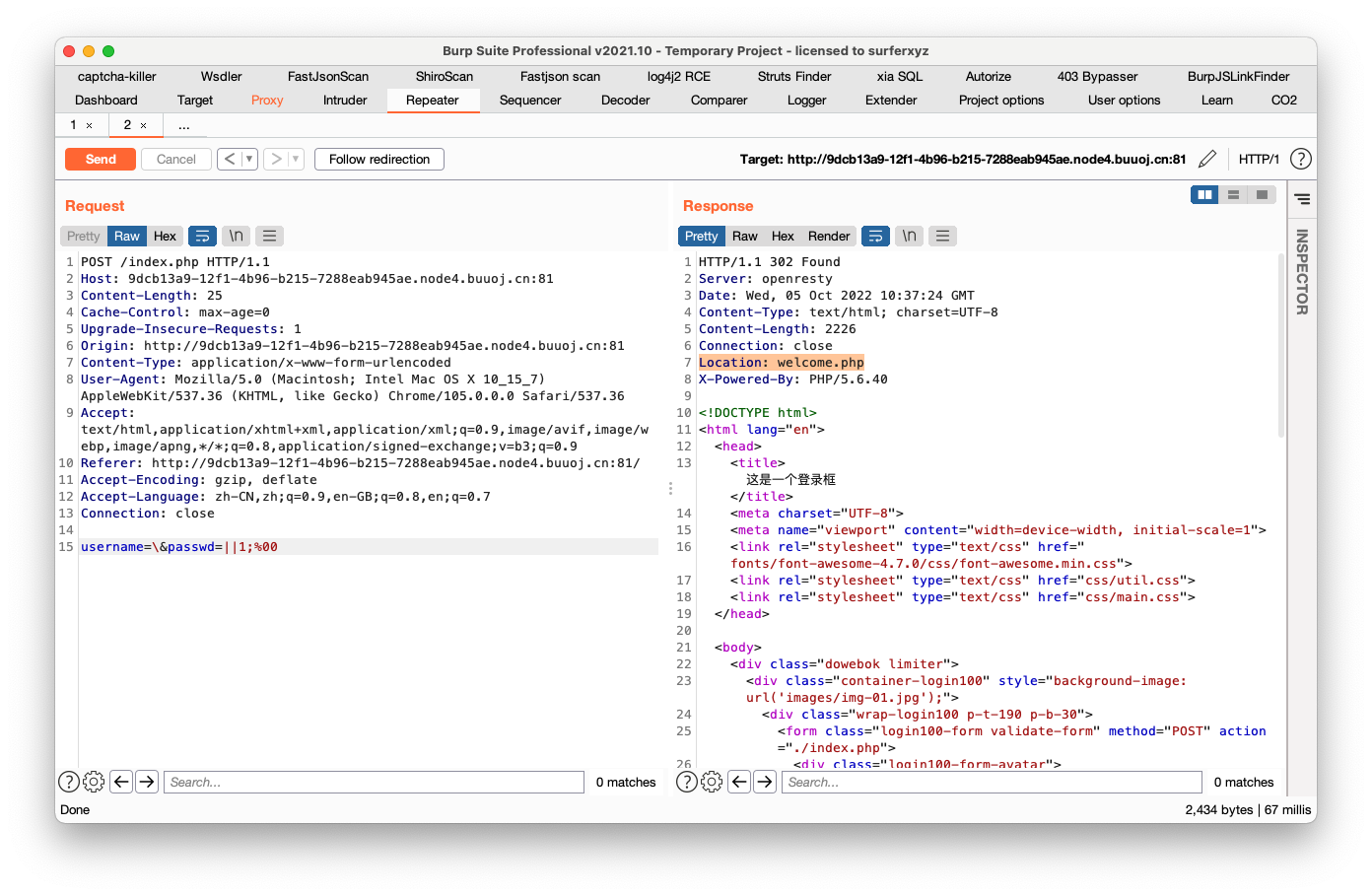The width and height of the screenshot is (1372, 896).
Task: Open the Comparer tab
Action: pos(720,100)
